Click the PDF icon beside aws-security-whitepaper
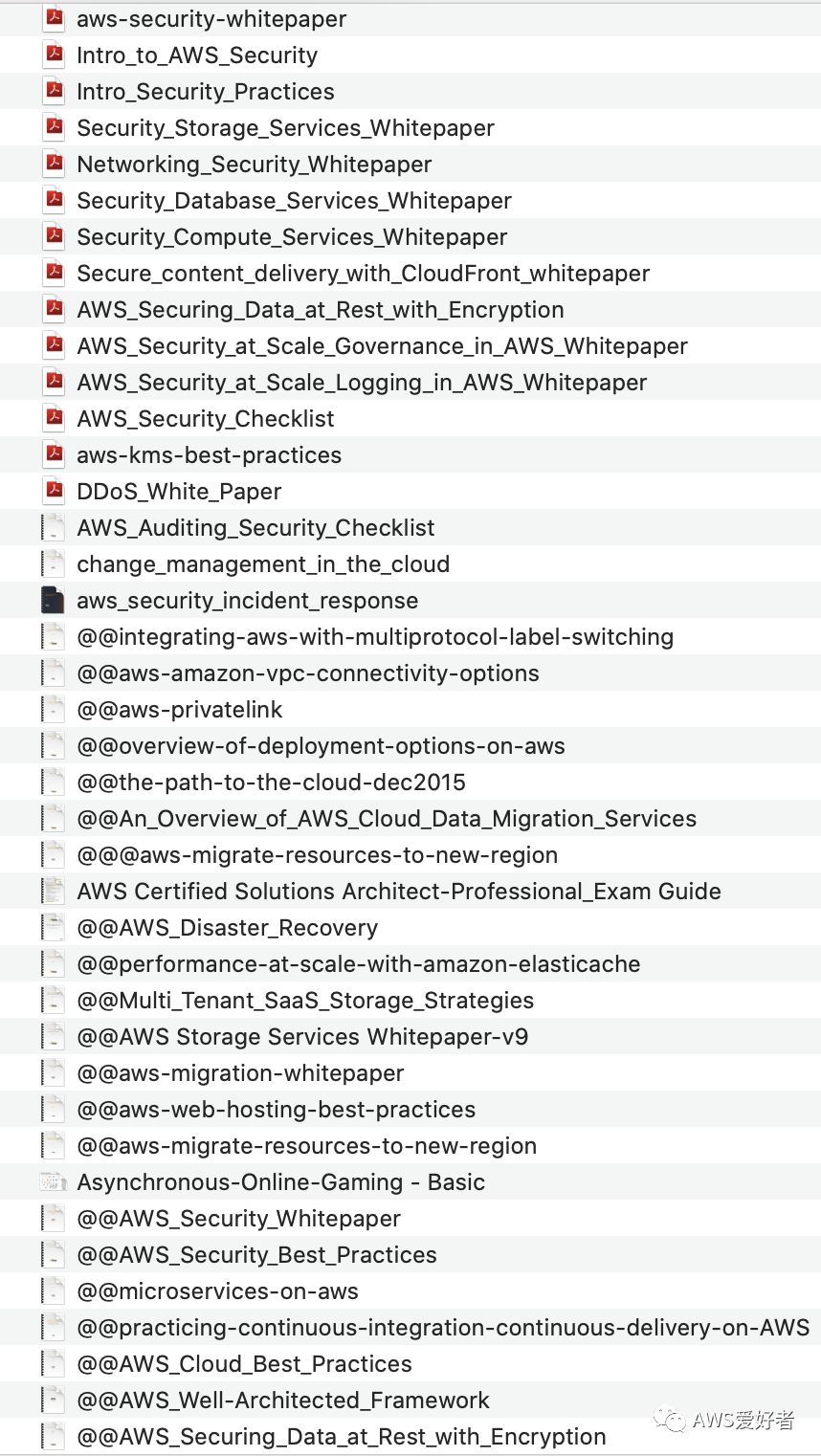This screenshot has height=1456, width=821. point(55,18)
